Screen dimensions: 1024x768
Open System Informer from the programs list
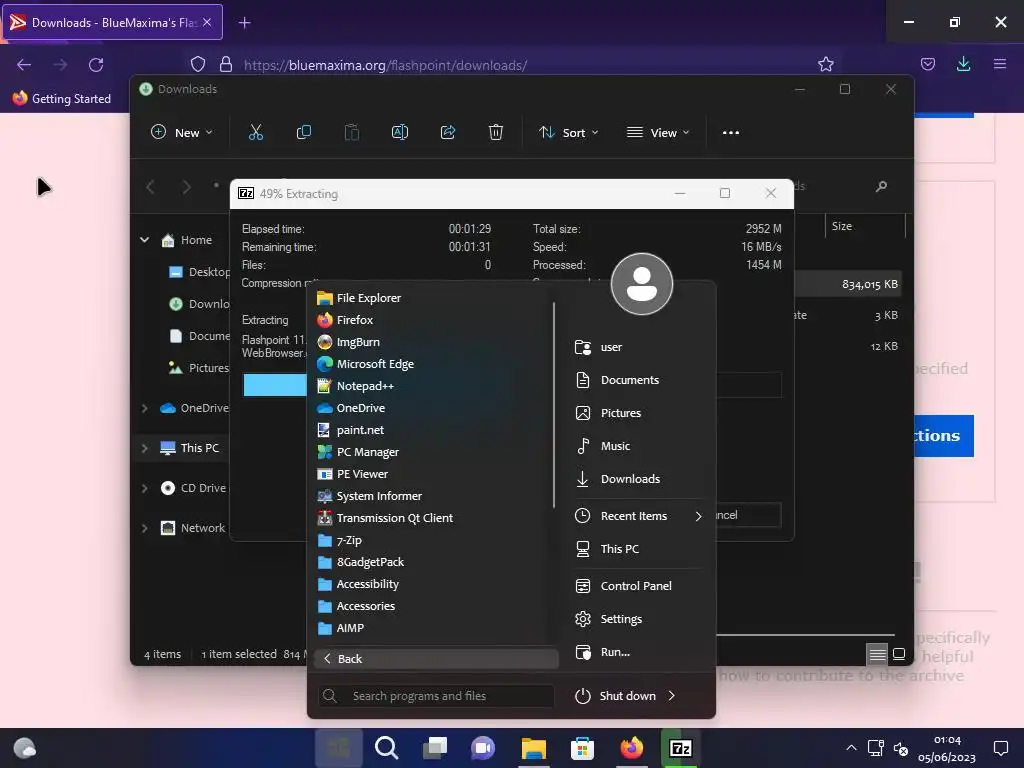(369, 496)
